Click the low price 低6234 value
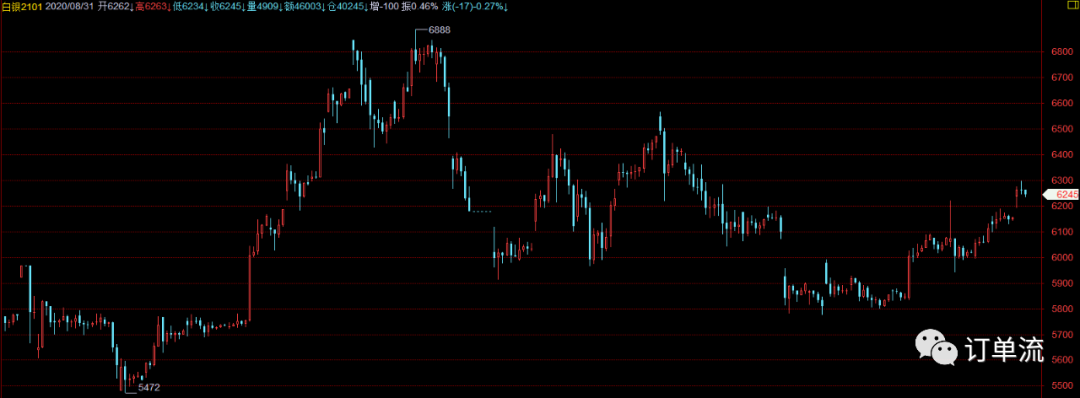The image size is (1080, 398). 189,6
